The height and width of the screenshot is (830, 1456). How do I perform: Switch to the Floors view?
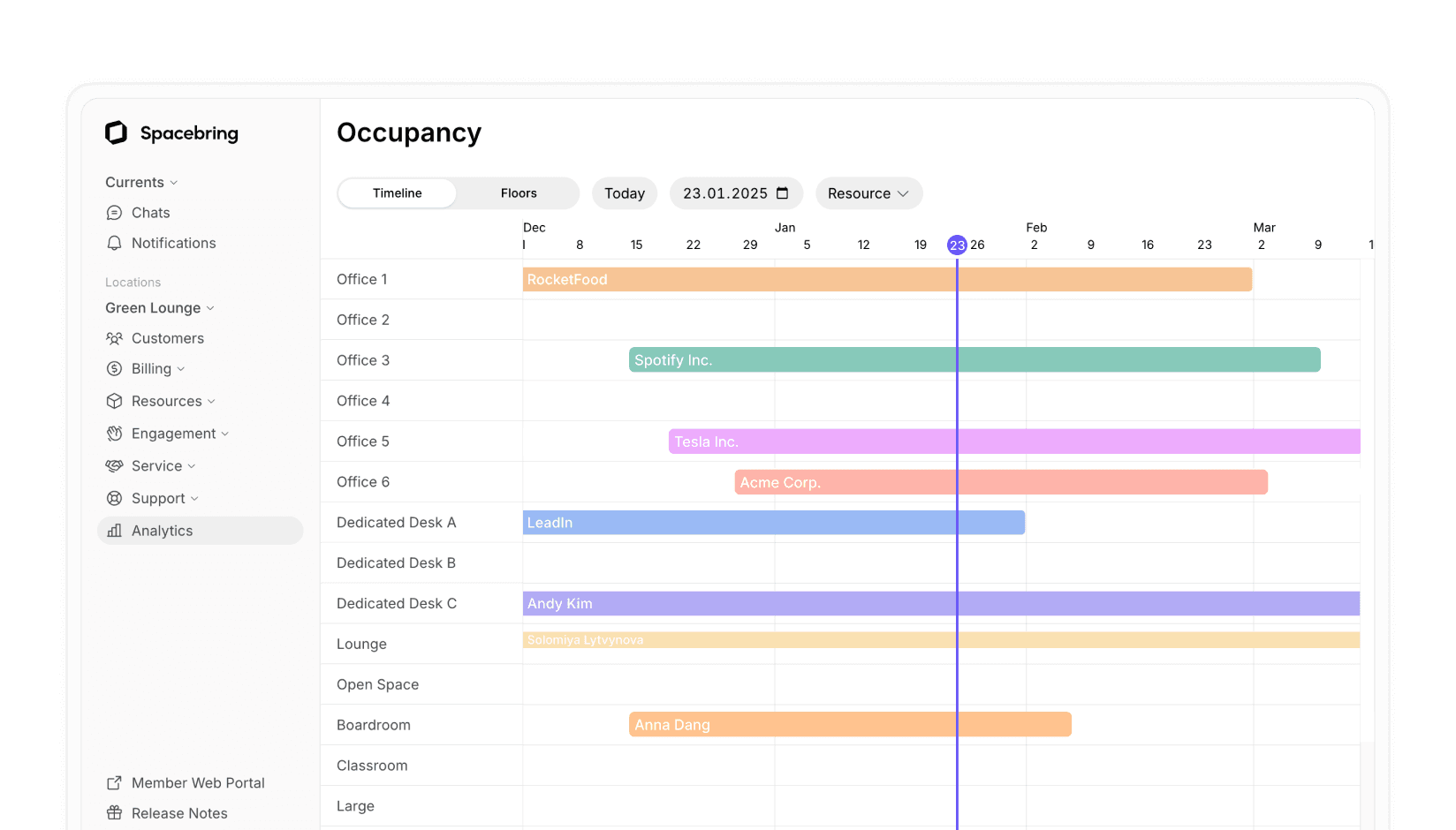point(518,192)
